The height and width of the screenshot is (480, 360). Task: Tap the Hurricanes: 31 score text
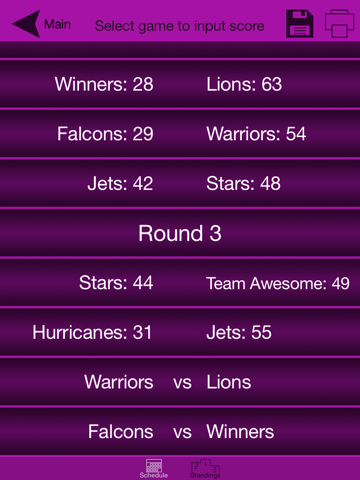92,332
